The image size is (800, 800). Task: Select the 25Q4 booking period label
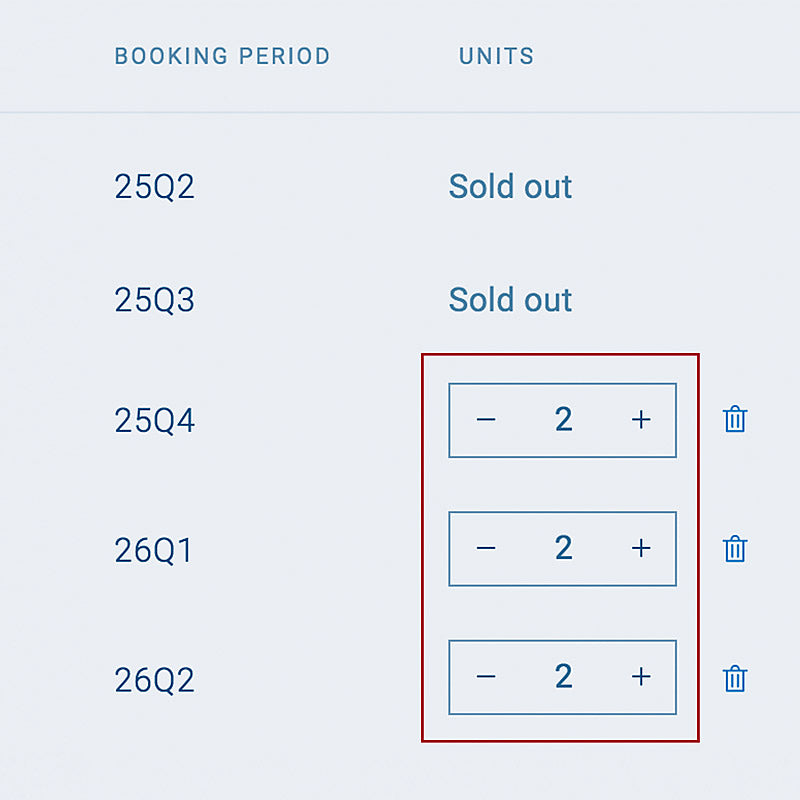[x=154, y=421]
